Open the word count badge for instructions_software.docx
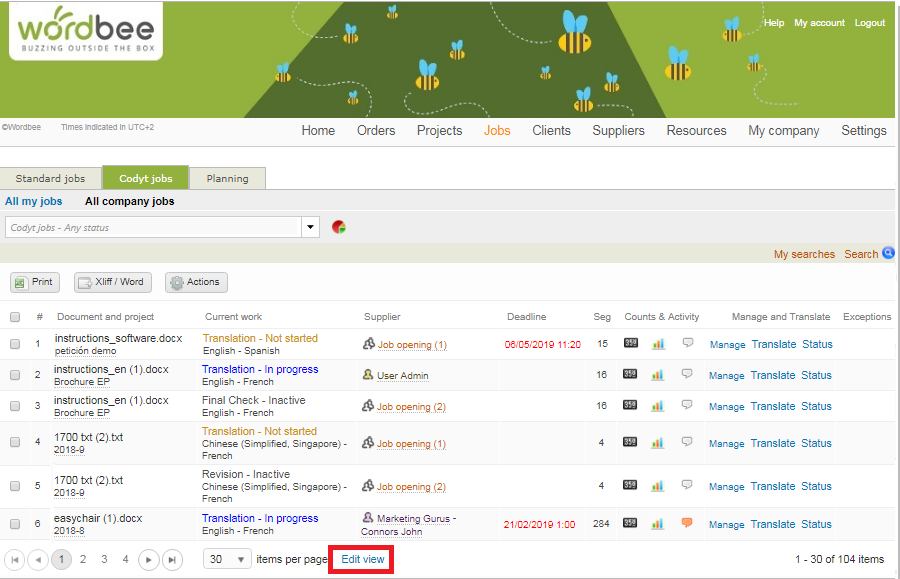Screen dimensions: 900x579 [630, 344]
